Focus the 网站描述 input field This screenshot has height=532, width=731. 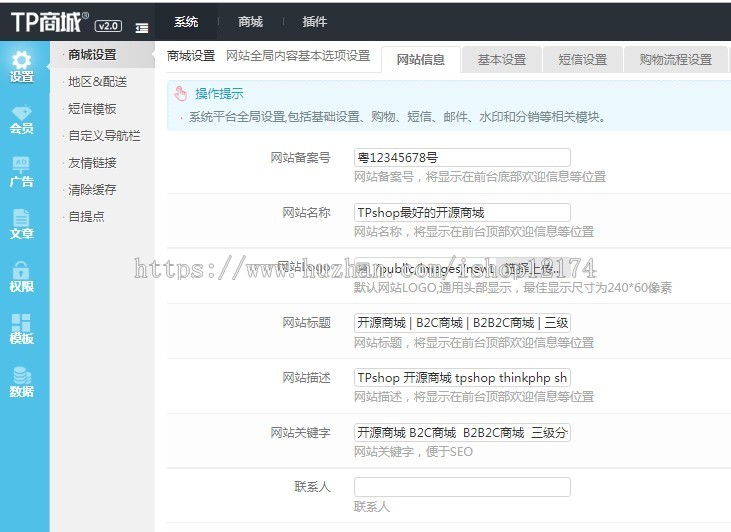462,378
